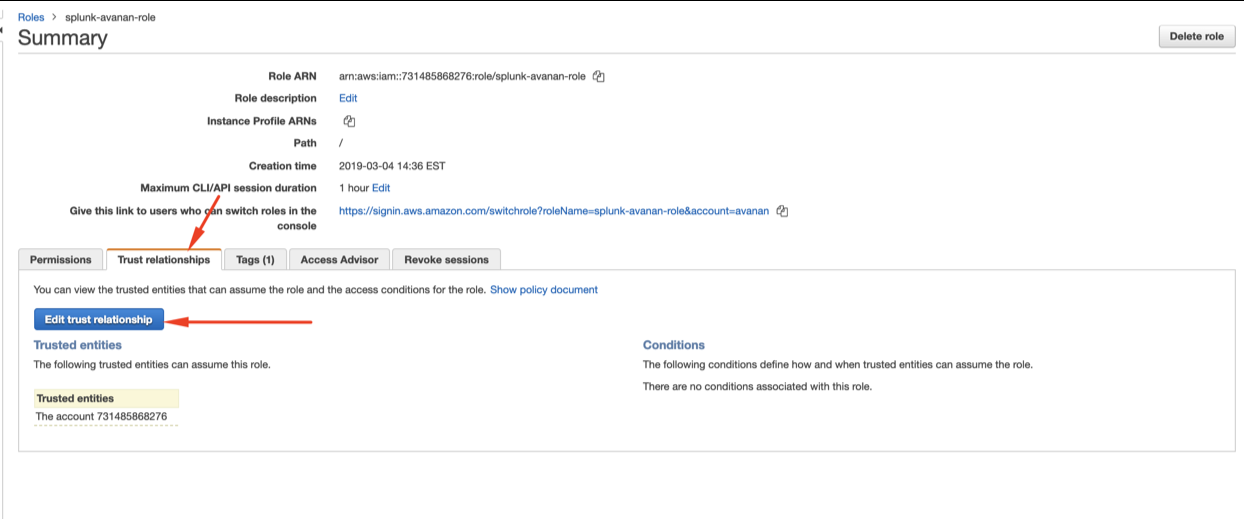Open the Revoke sessions tab

[446, 259]
